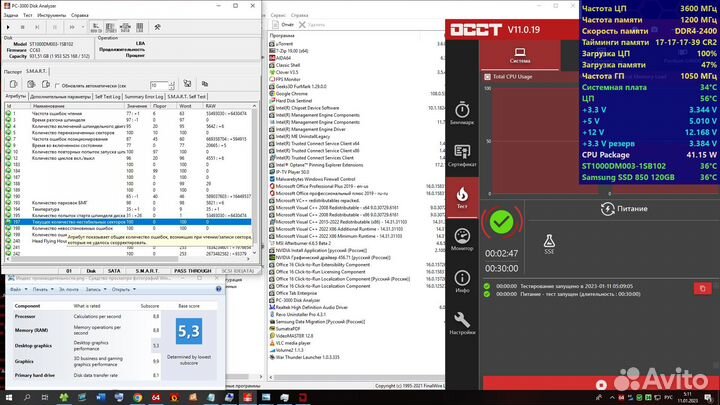The width and height of the screenshot is (720, 405).
Task: Open OCCT Инфо section
Action: [x=462, y=281]
